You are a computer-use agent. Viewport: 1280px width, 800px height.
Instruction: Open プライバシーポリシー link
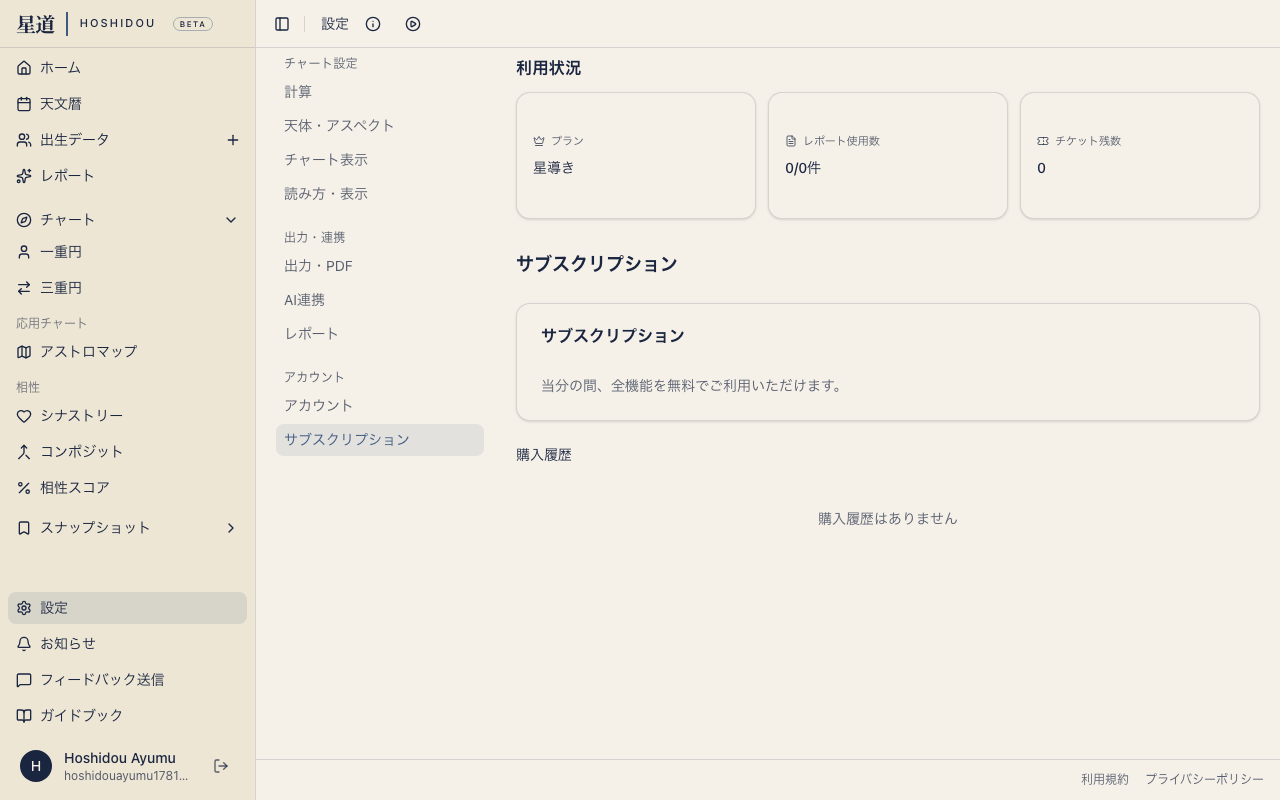1204,779
